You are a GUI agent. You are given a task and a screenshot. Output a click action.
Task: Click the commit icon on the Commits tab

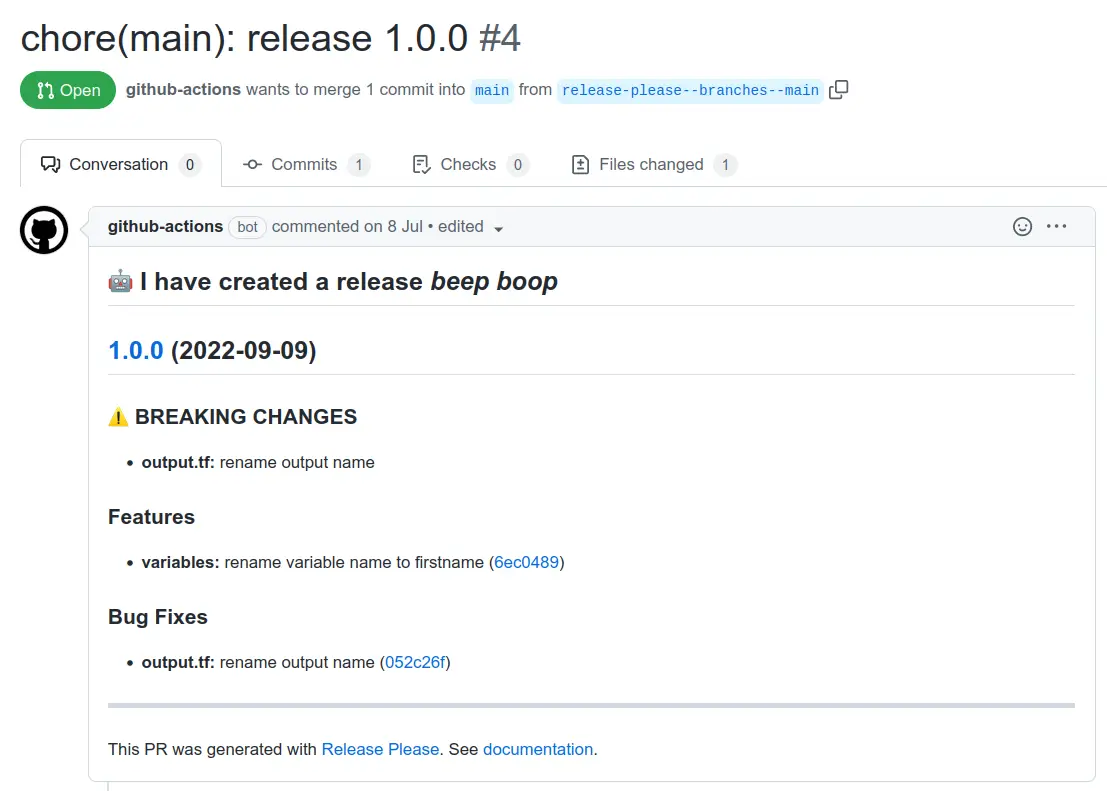pyautogui.click(x=253, y=164)
